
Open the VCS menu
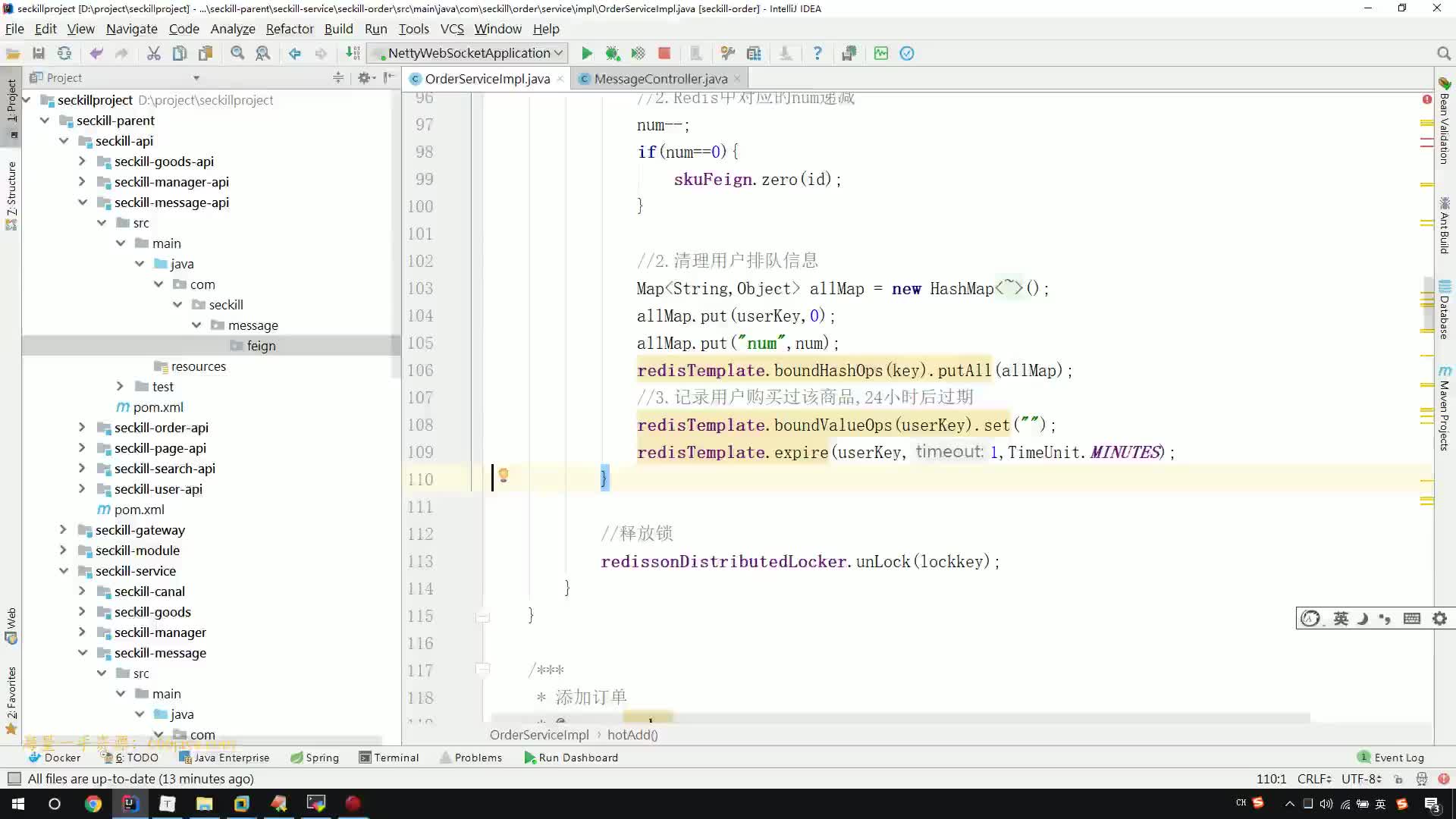[452, 29]
